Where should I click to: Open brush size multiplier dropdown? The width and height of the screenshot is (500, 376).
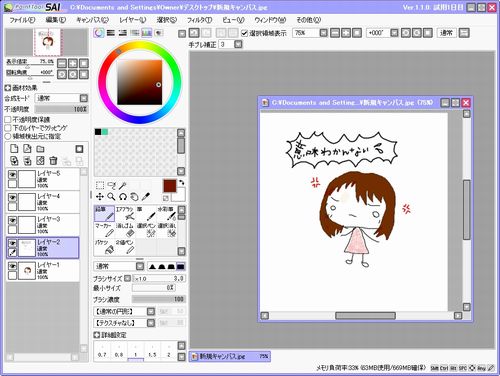127,278
